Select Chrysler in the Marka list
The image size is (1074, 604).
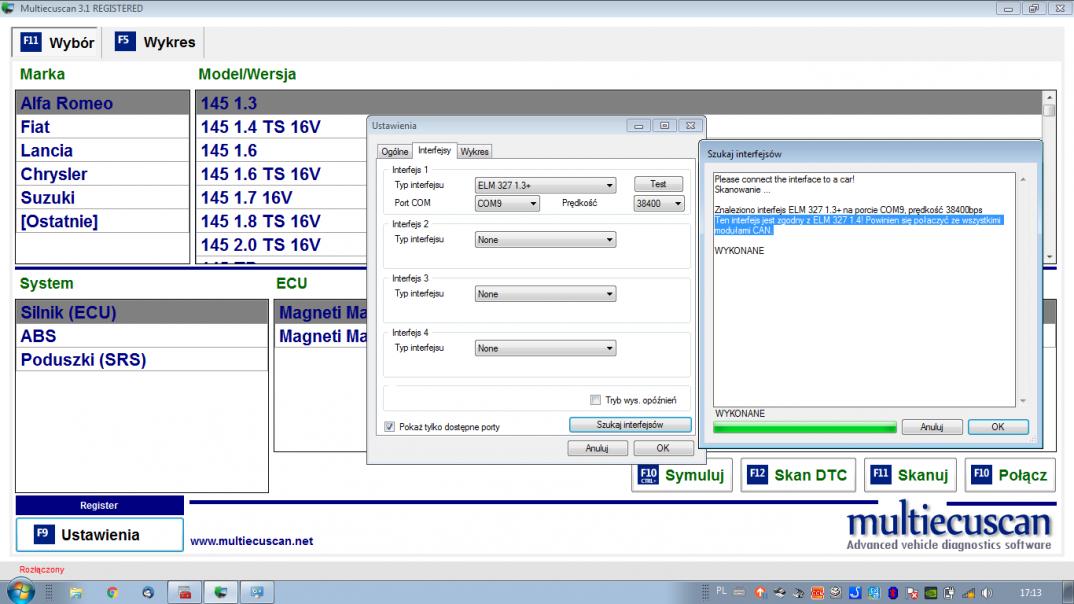103,174
